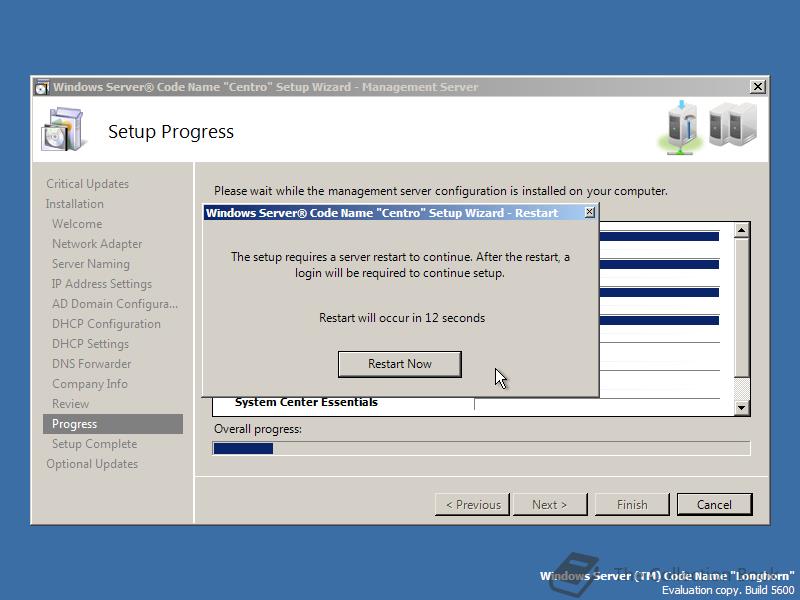Select AD Domain Configuration step
Viewport: 800px width, 600px height.
115,304
